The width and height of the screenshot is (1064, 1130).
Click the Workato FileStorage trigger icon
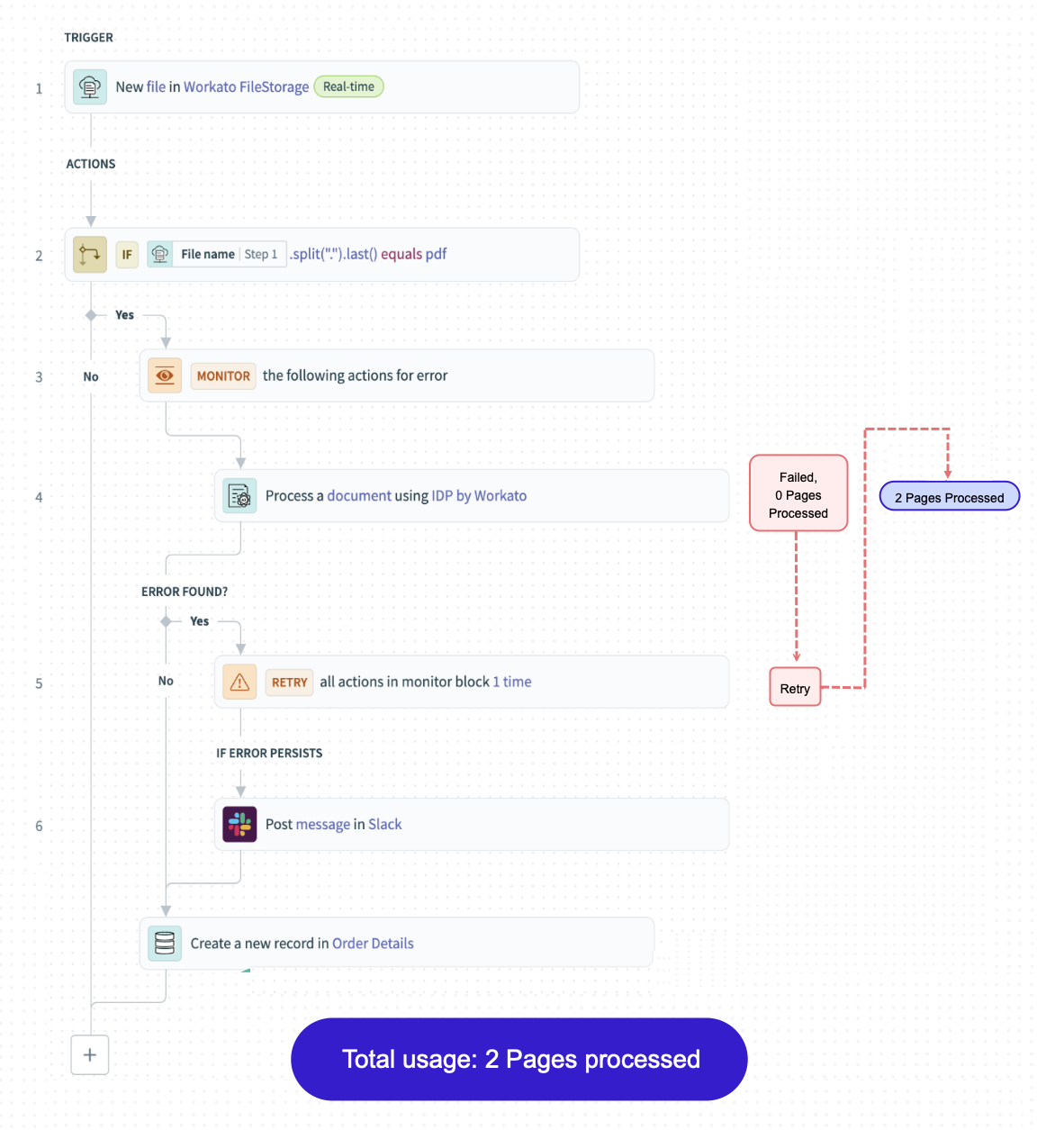[89, 86]
